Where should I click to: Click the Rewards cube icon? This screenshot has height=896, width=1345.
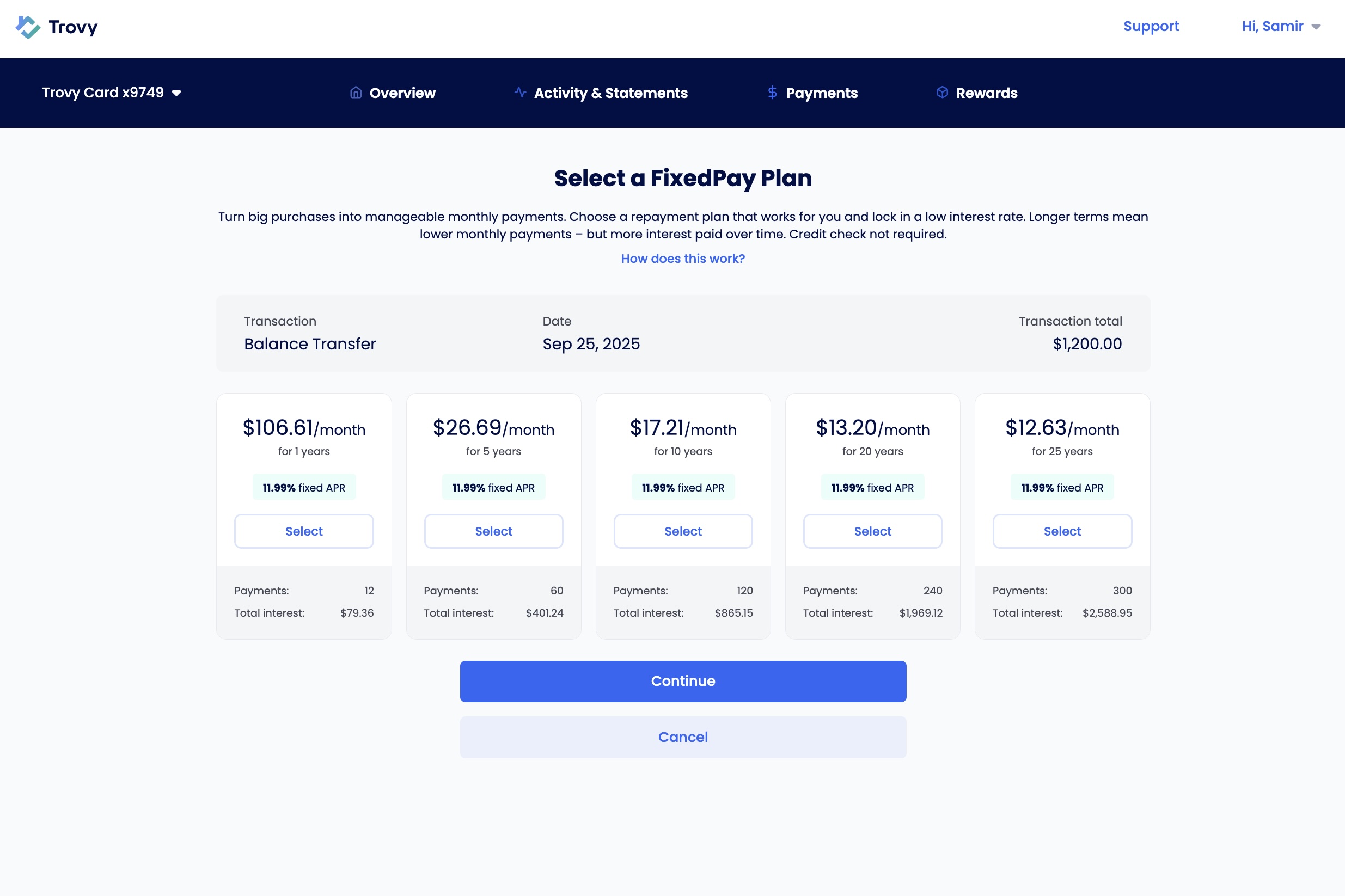tap(942, 93)
